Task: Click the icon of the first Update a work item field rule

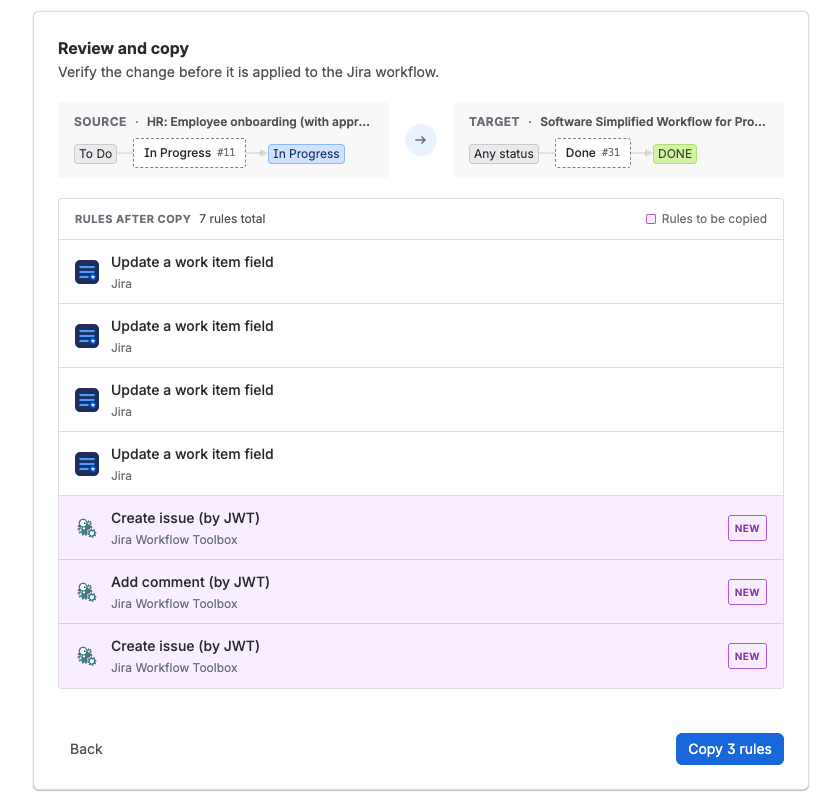Action: [87, 272]
